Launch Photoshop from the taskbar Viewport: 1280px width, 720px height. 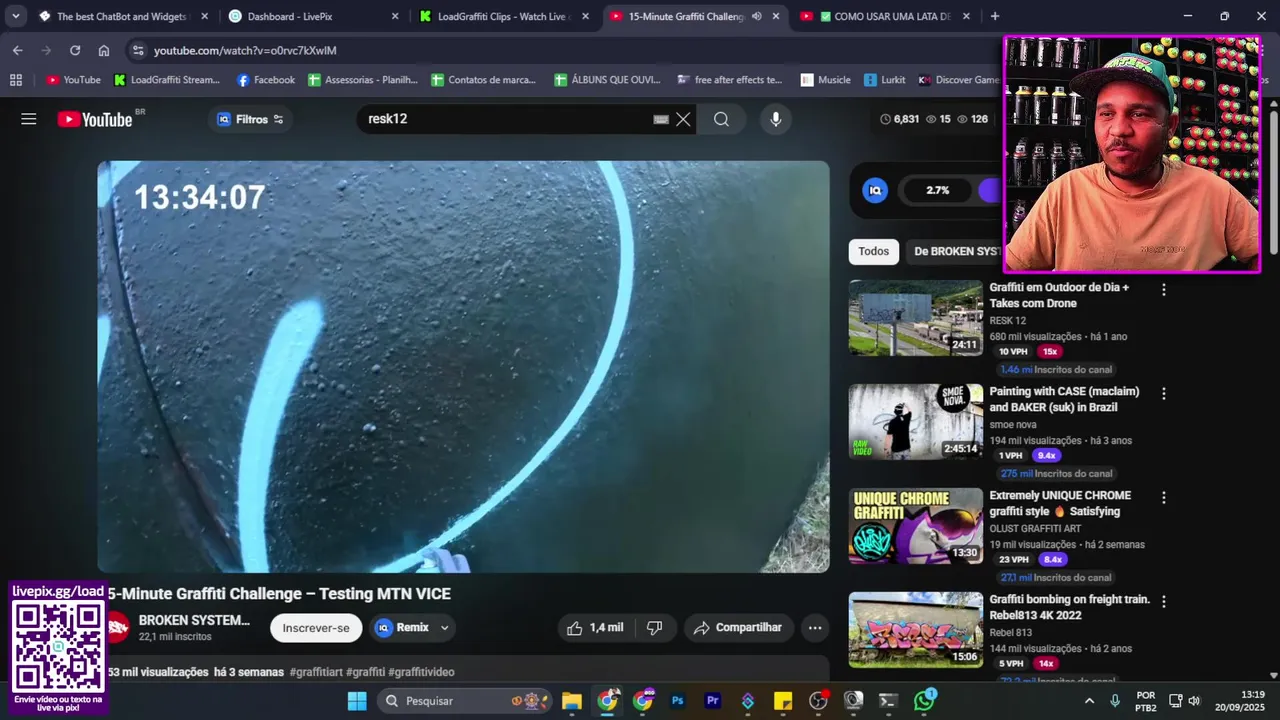coord(678,701)
